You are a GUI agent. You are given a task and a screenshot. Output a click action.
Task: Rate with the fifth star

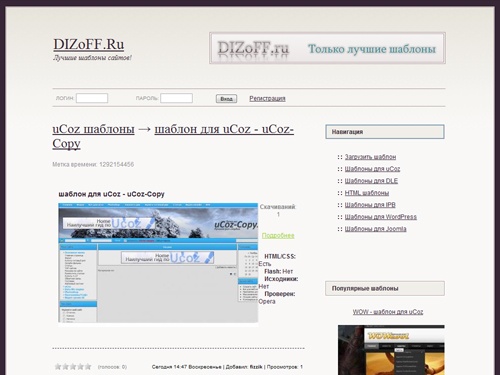pos(88,367)
